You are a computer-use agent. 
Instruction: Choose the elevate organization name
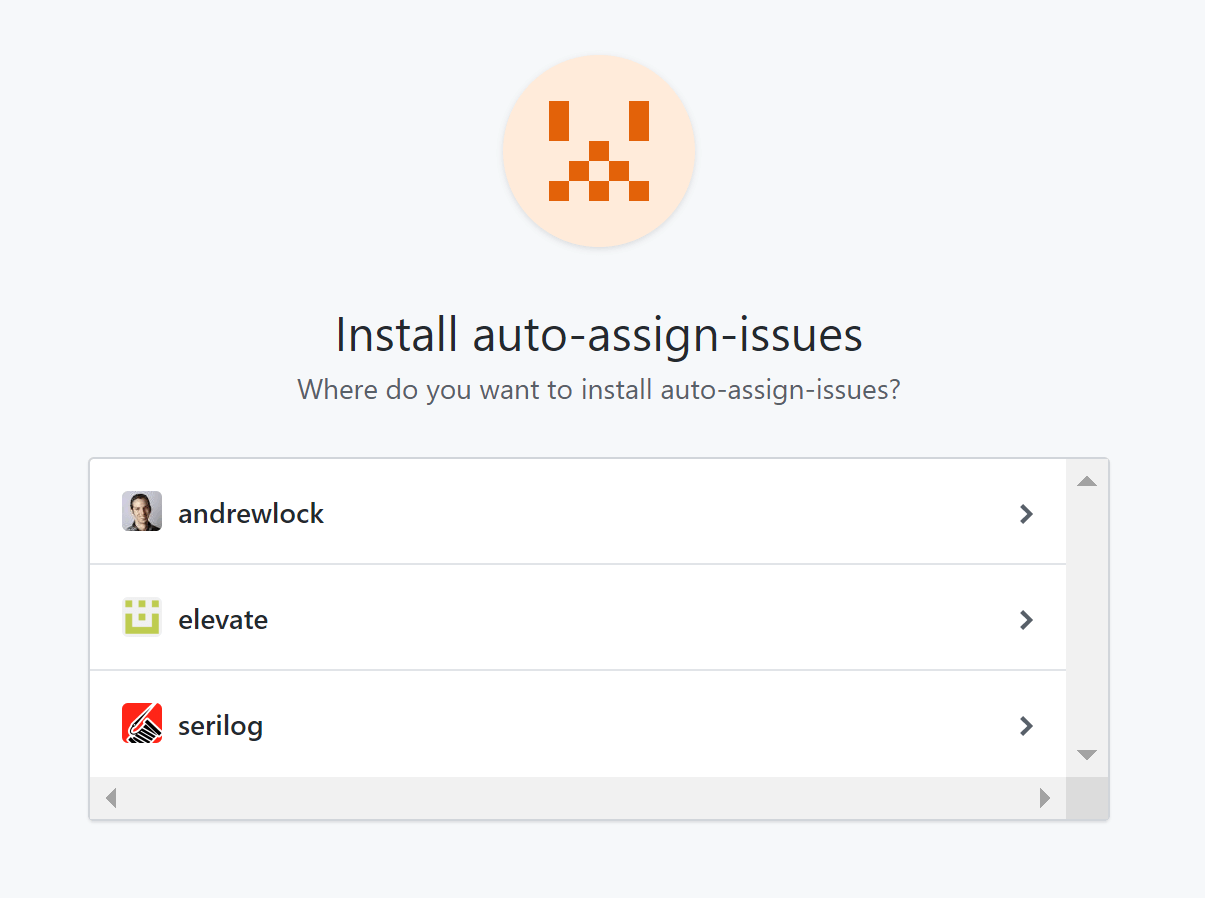pyautogui.click(x=223, y=619)
